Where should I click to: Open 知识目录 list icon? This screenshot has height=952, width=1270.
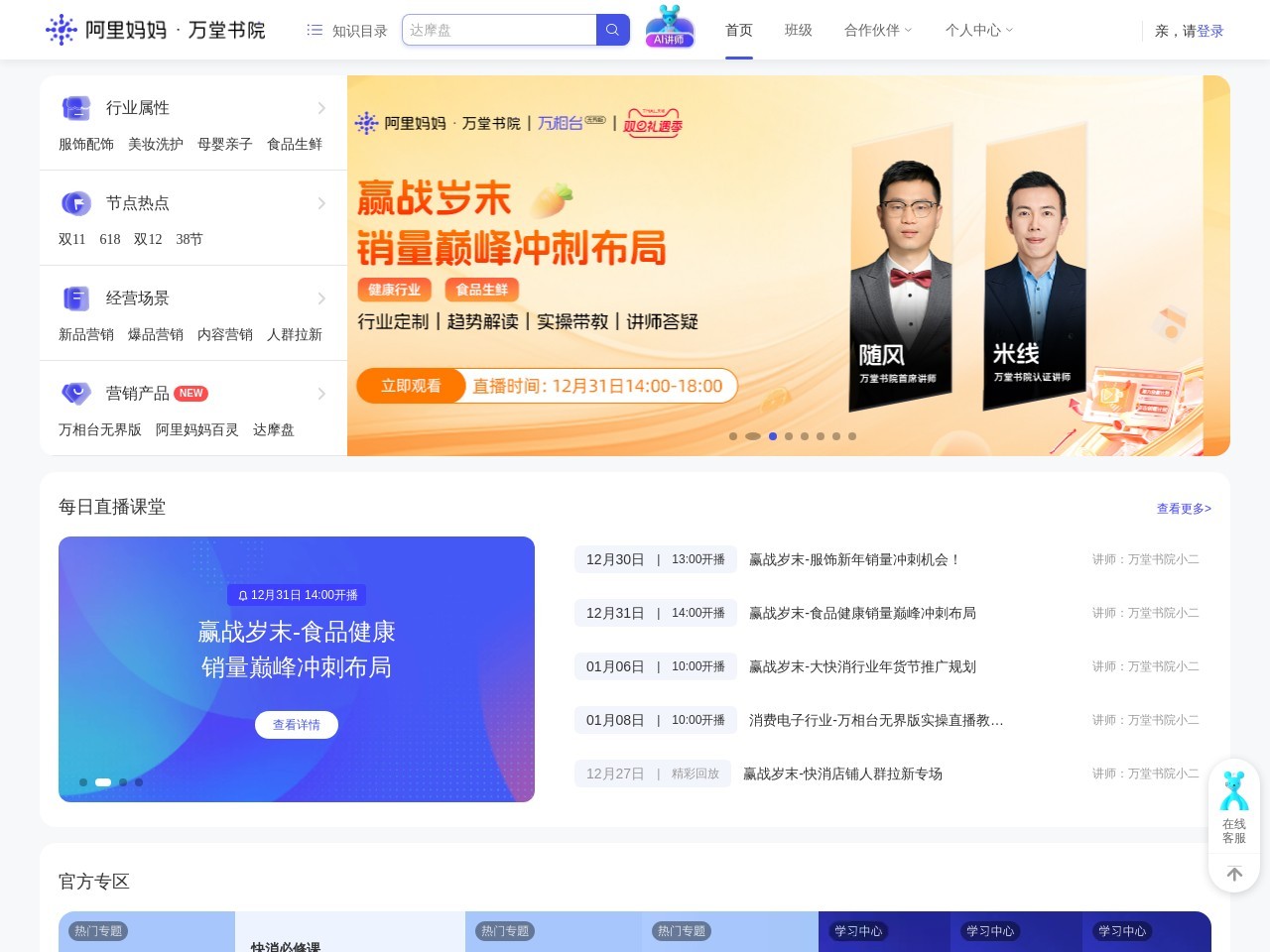click(315, 31)
